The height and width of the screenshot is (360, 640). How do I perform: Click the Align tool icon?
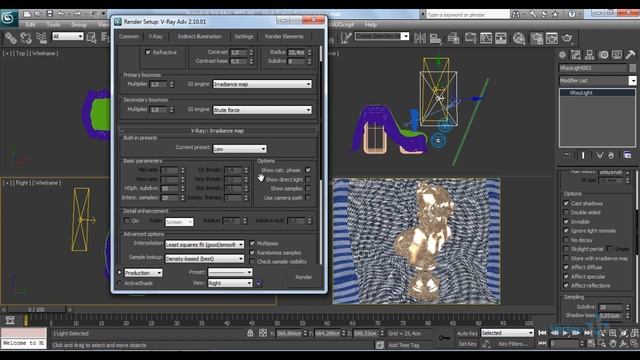(436, 38)
